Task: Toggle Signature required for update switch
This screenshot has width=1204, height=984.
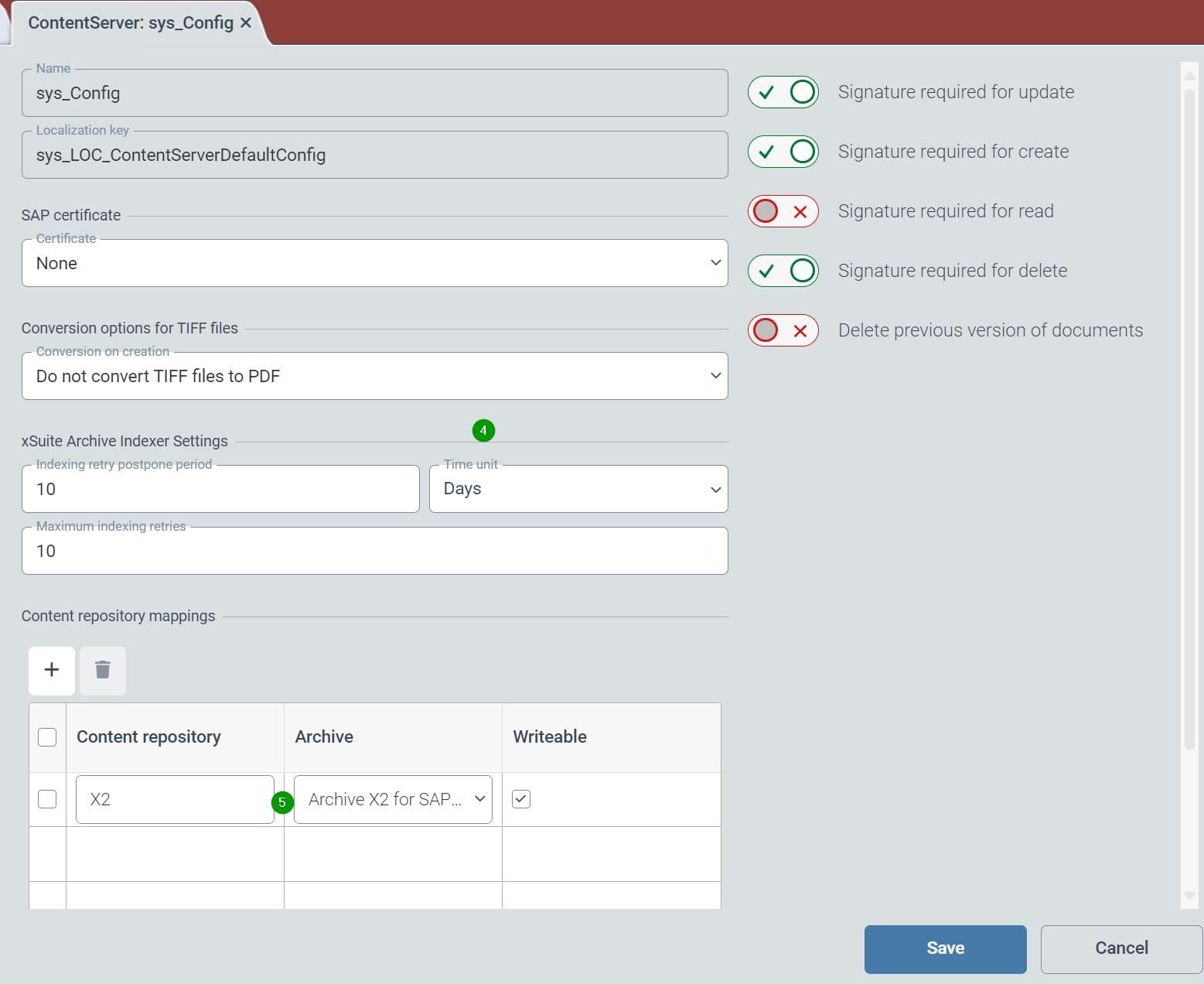Action: (783, 93)
